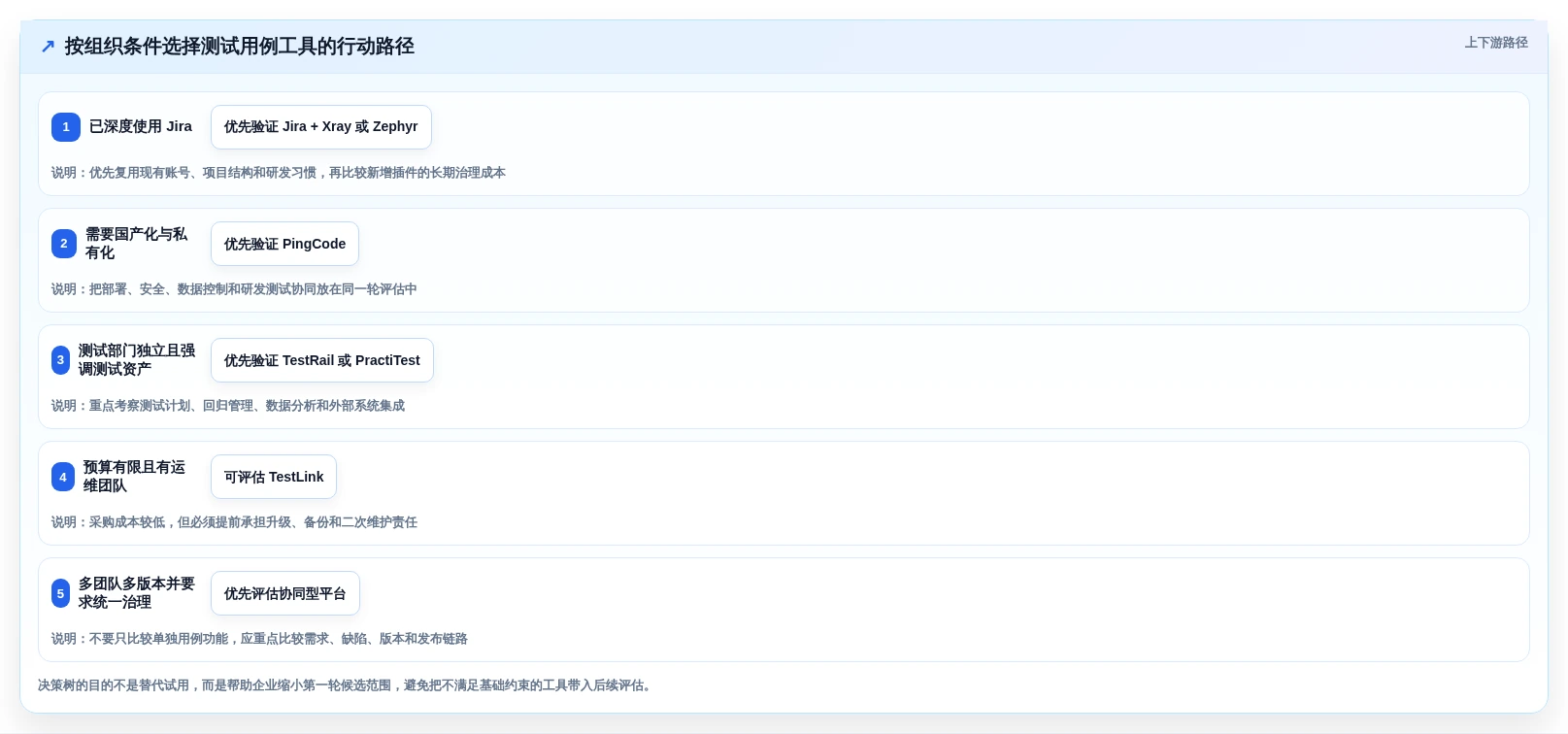Click the footer sentence starting '决策树的目的'
1568x734 pixels.
tap(347, 685)
